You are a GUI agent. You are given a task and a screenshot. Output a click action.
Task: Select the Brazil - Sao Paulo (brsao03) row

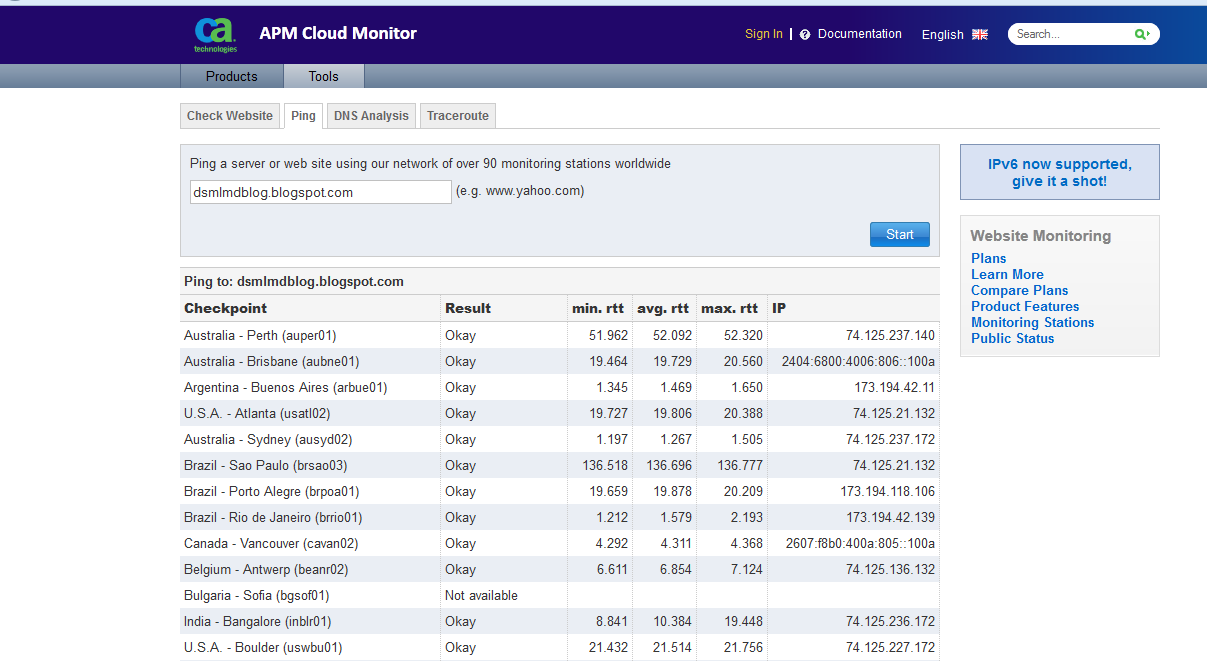pos(560,465)
